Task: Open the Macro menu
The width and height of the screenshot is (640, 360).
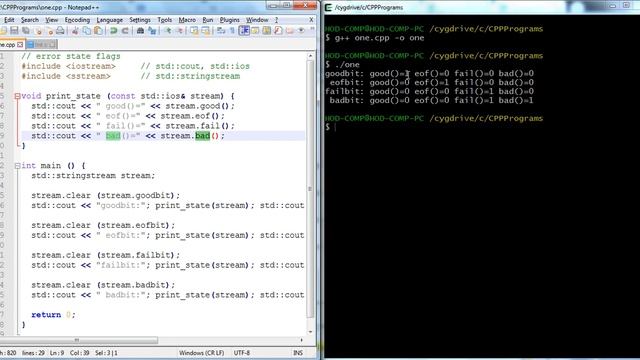Action: [187, 20]
